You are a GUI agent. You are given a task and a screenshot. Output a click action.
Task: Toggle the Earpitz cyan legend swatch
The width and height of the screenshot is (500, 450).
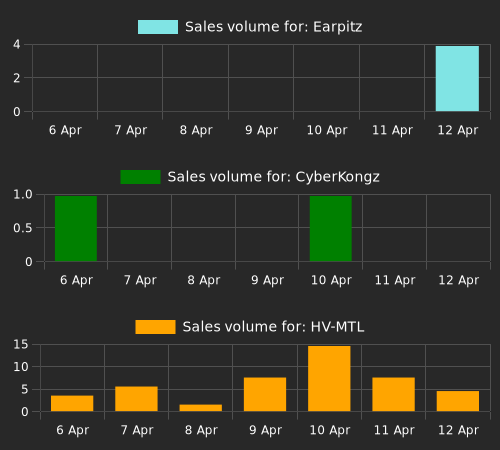158,27
